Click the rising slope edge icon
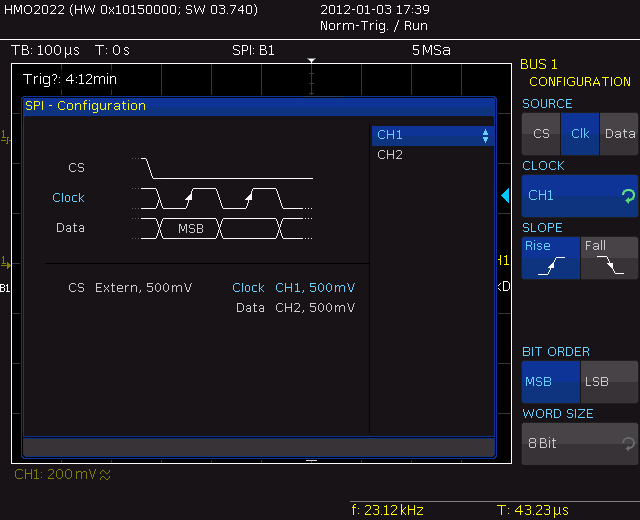 tap(551, 266)
